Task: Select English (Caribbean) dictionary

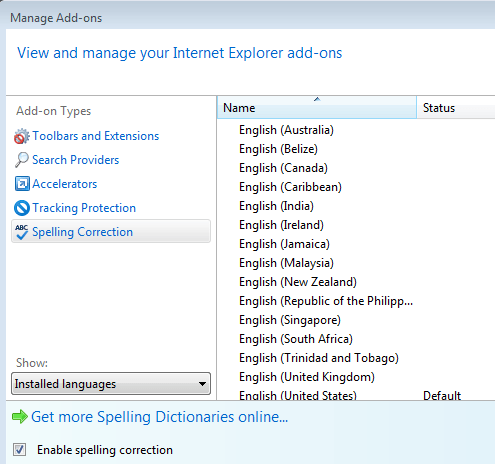Action: pos(290,187)
